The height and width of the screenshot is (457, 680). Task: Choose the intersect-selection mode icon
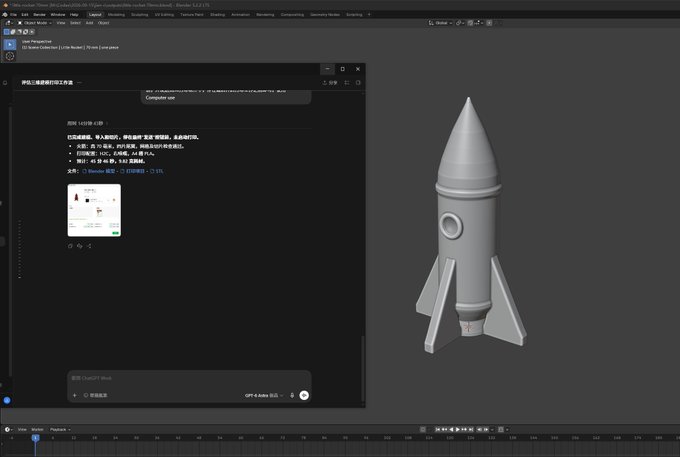tap(32, 32)
